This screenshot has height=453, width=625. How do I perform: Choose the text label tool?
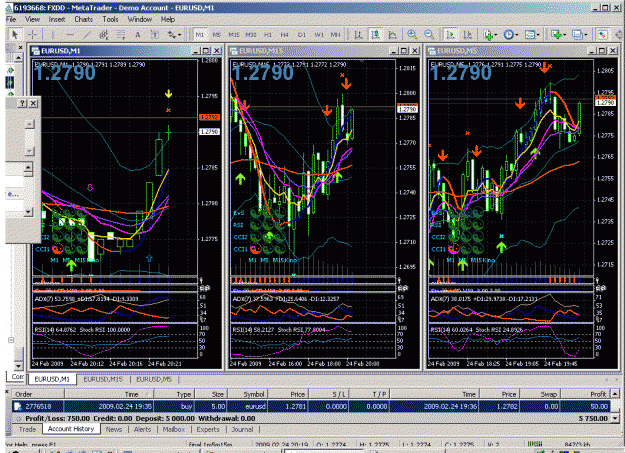click(155, 35)
